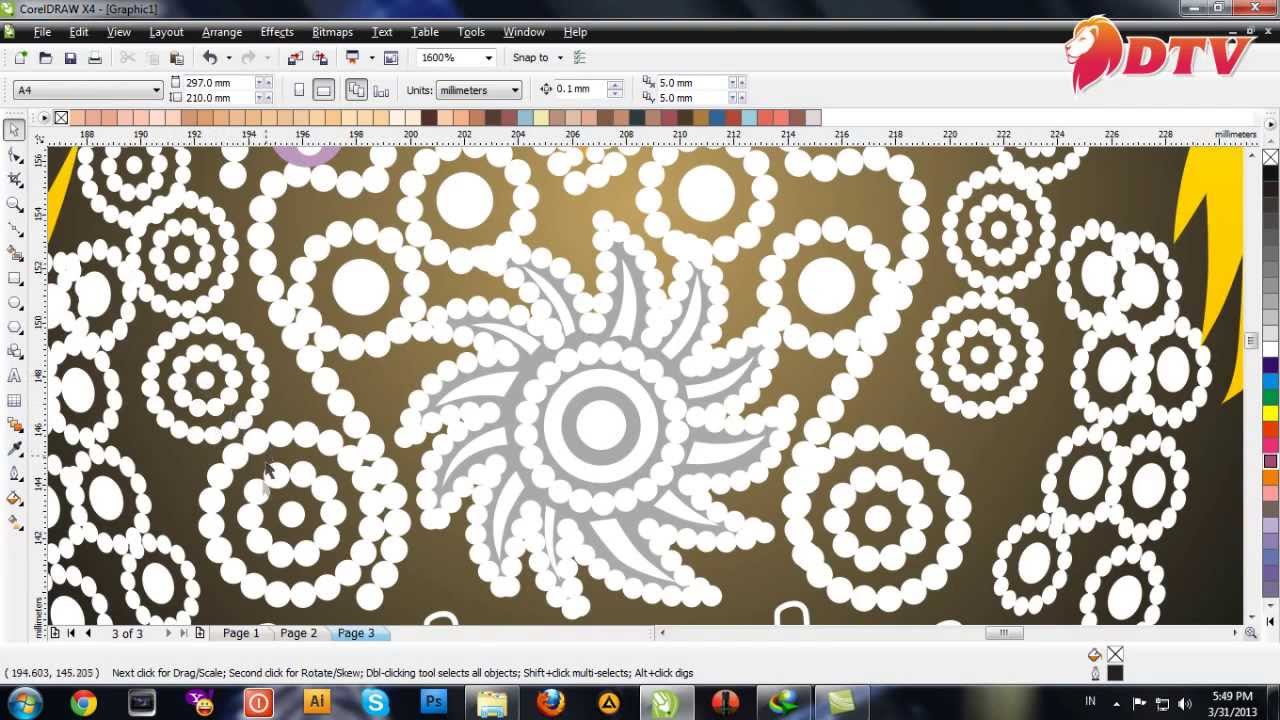Image resolution: width=1280 pixels, height=720 pixels.
Task: Click the Import icon
Action: 295,58
